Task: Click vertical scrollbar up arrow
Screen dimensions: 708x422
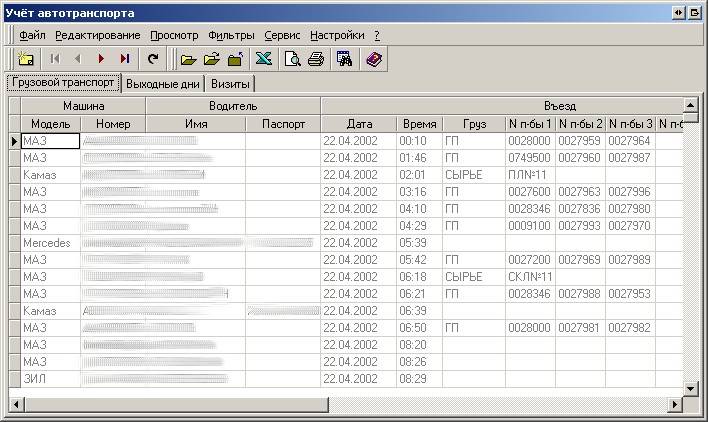Action: (690, 105)
